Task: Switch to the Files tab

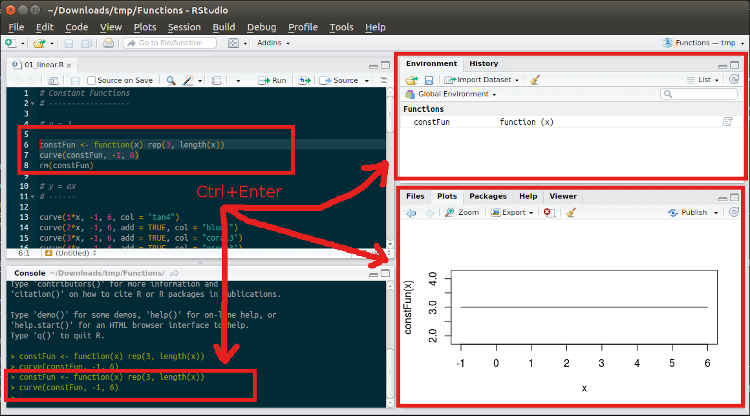Action: 415,197
